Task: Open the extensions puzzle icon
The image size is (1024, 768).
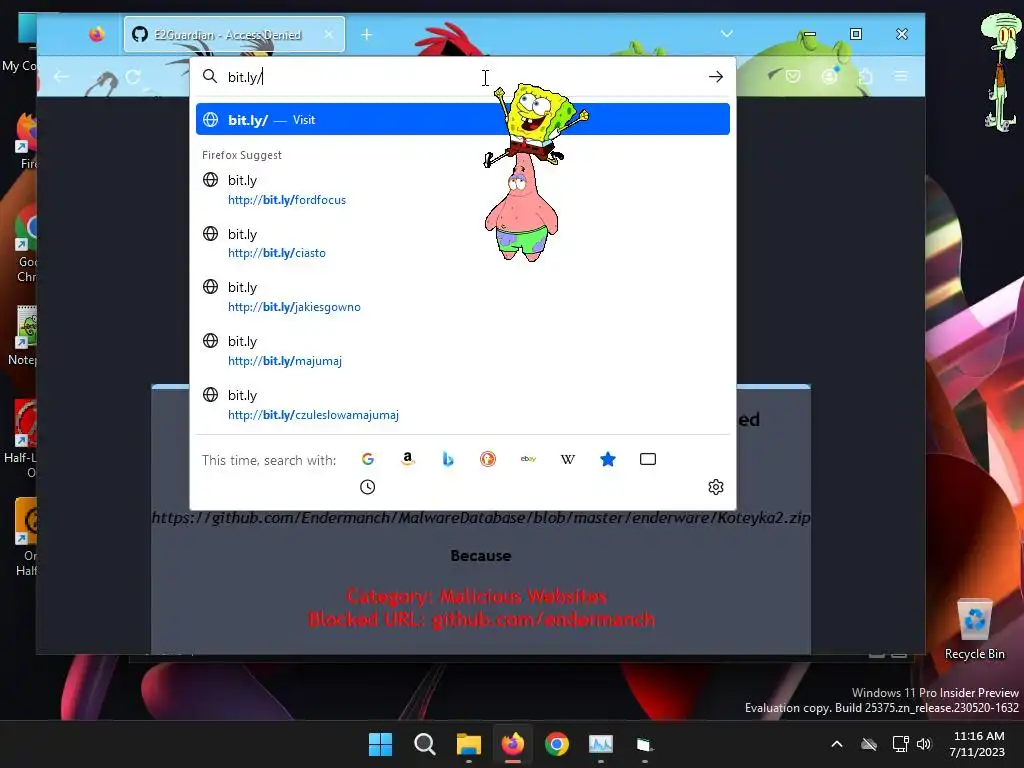Action: pos(865,76)
